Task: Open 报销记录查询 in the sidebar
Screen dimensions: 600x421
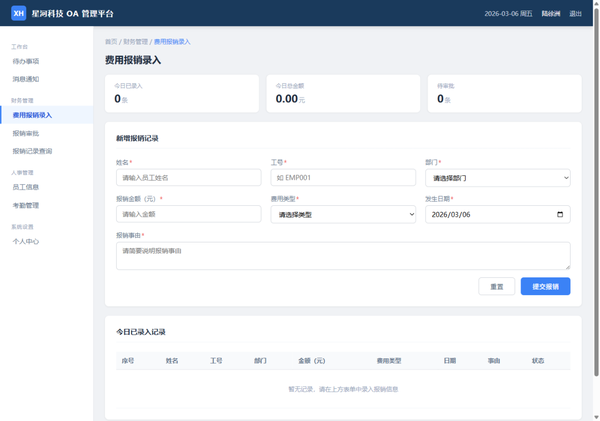Action: 32,151
